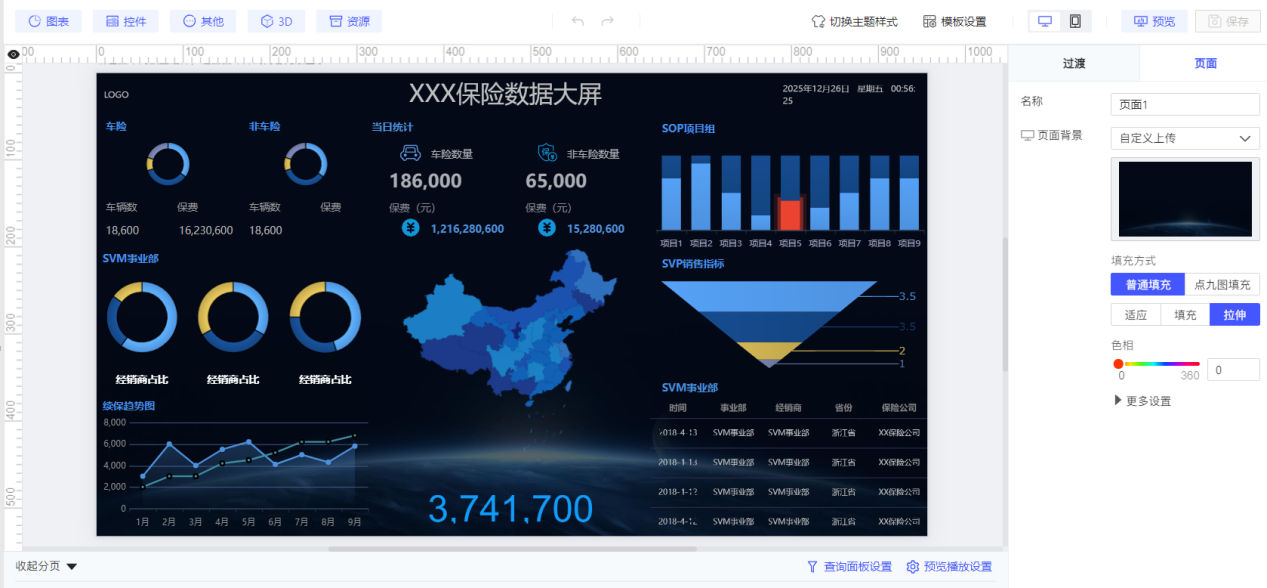
Task: Click the 当日统计 section heading
Action: [x=392, y=127]
